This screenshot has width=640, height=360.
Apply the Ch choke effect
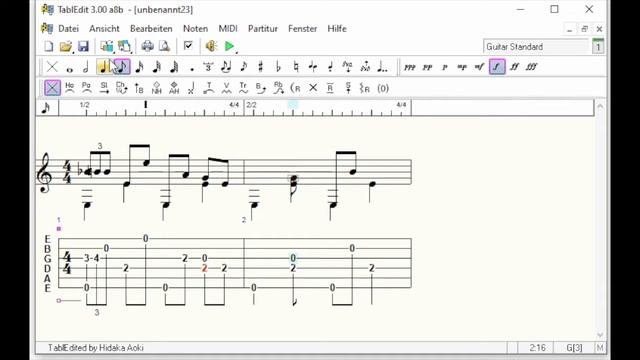pyautogui.click(x=122, y=88)
